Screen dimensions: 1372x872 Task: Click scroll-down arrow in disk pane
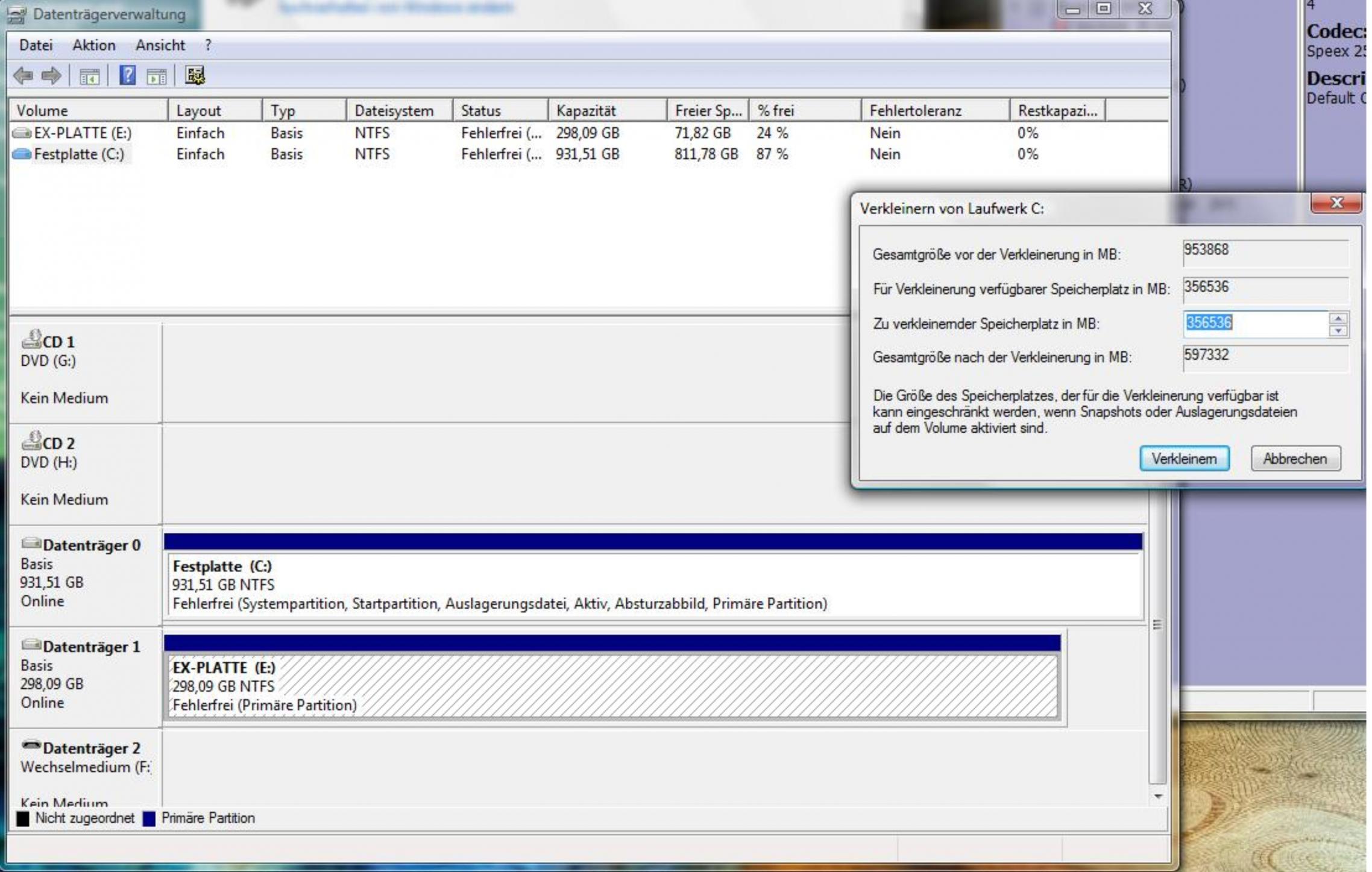pos(1158,797)
